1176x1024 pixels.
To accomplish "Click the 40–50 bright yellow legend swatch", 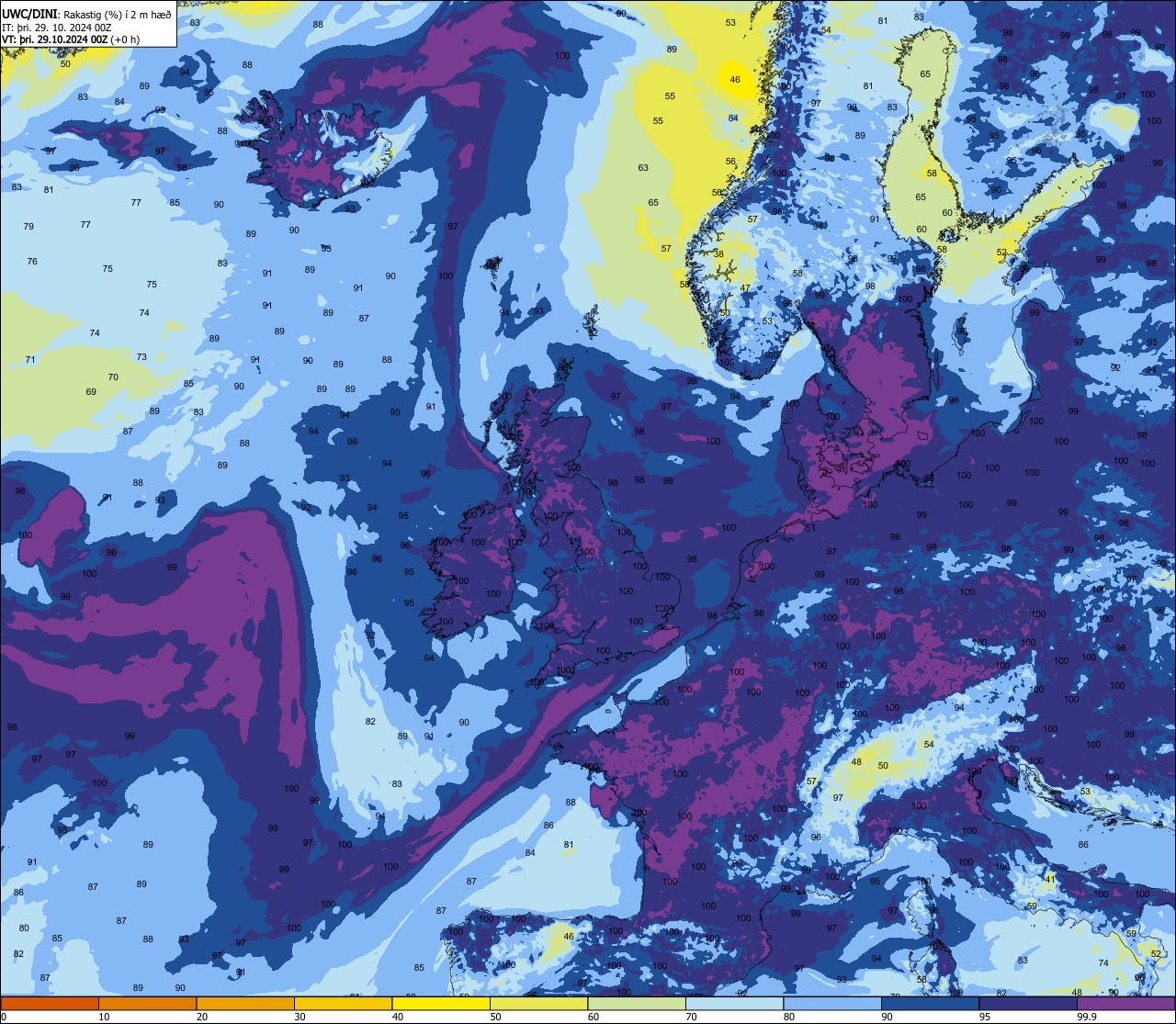I will click(441, 1002).
